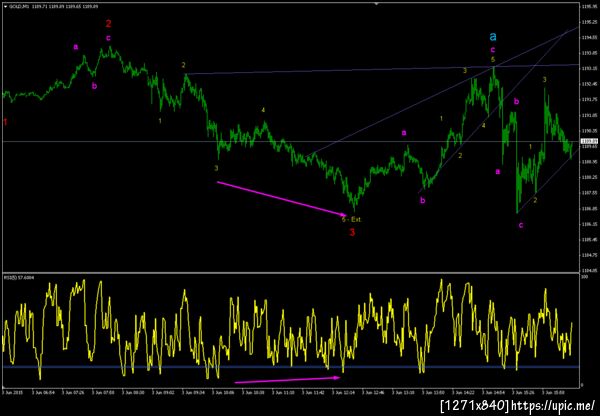This screenshot has height=416, width=600.
Task: Select the RSI(5) 57.6994 indicator label
Action: (x=19, y=277)
